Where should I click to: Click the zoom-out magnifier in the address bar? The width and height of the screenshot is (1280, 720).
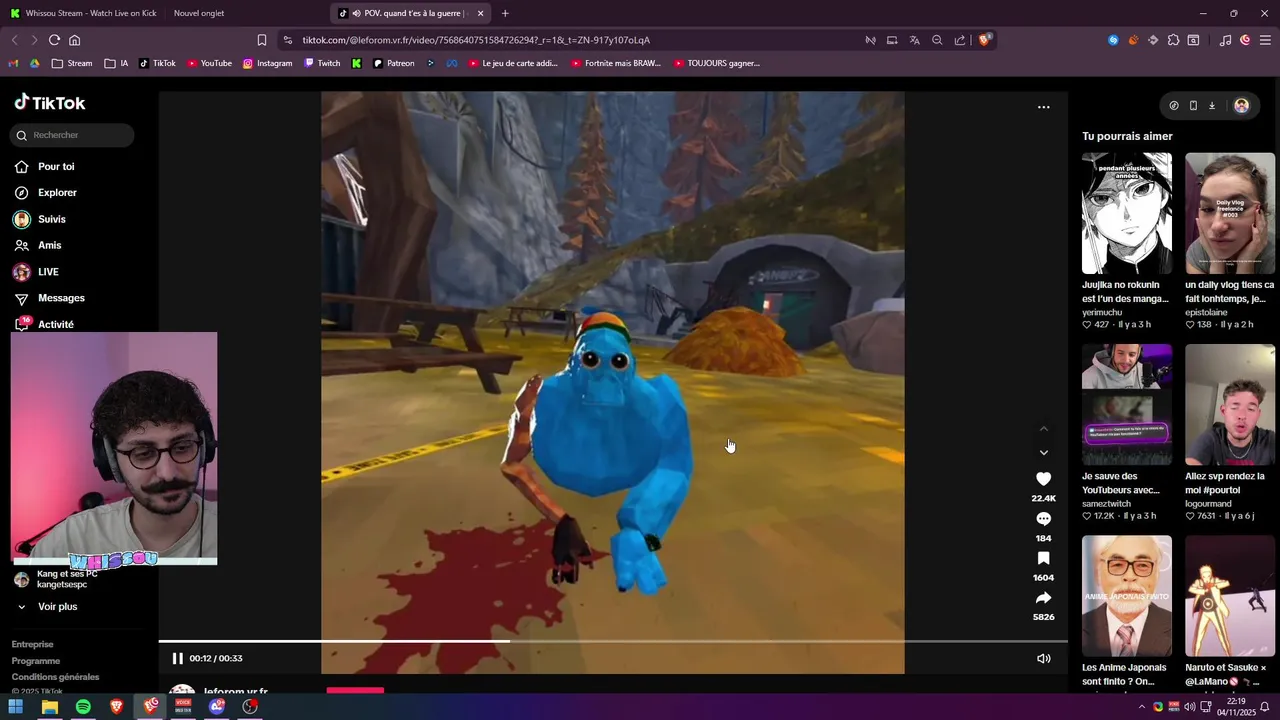[x=937, y=40]
